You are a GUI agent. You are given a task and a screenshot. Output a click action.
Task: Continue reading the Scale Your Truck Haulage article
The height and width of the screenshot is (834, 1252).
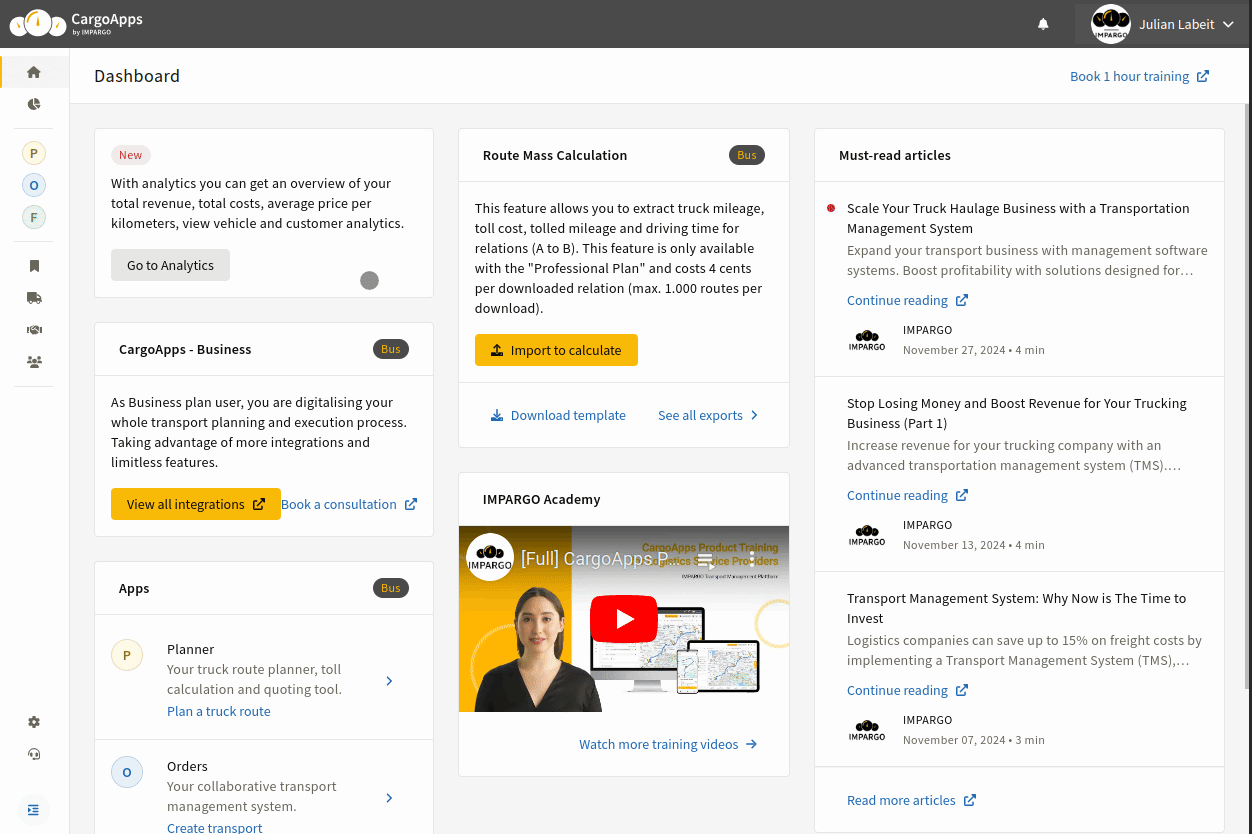[907, 300]
